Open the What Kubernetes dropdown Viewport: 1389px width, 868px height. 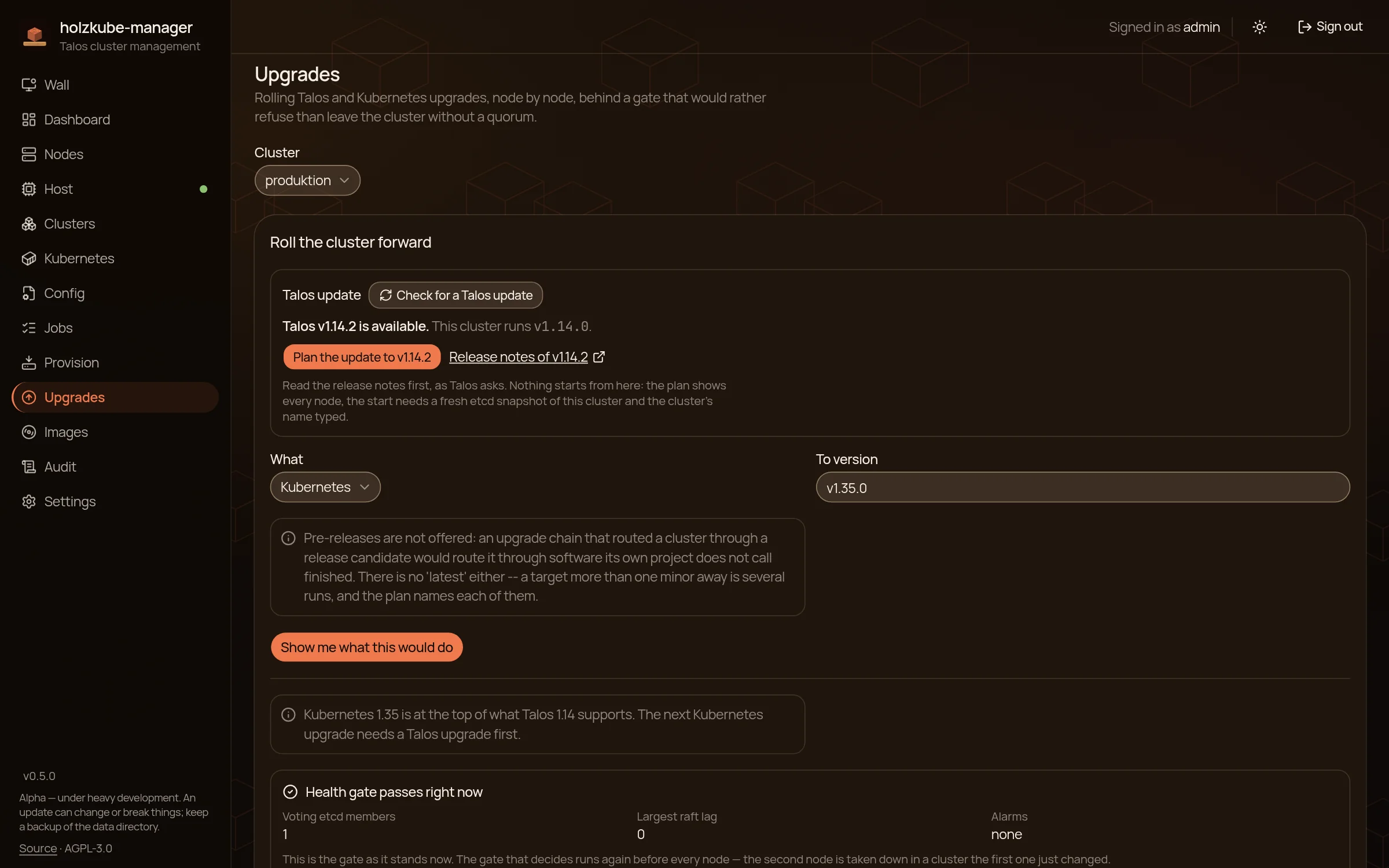[x=325, y=487]
